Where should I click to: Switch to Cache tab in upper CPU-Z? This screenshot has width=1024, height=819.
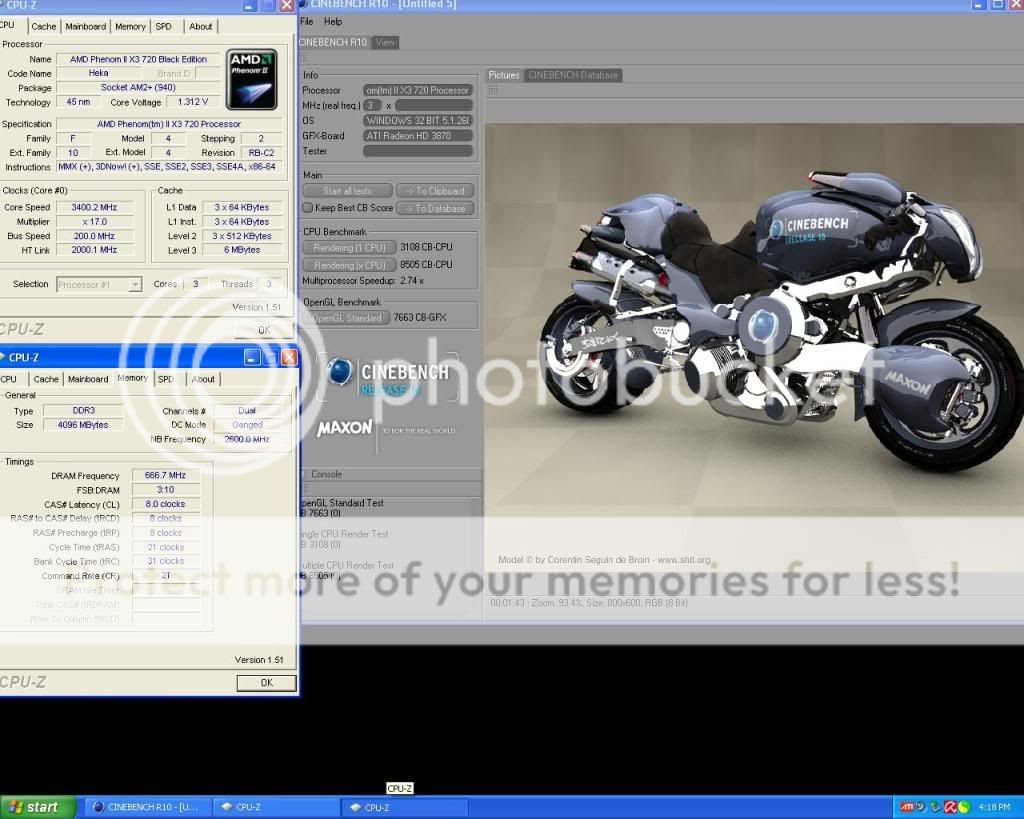(x=44, y=27)
